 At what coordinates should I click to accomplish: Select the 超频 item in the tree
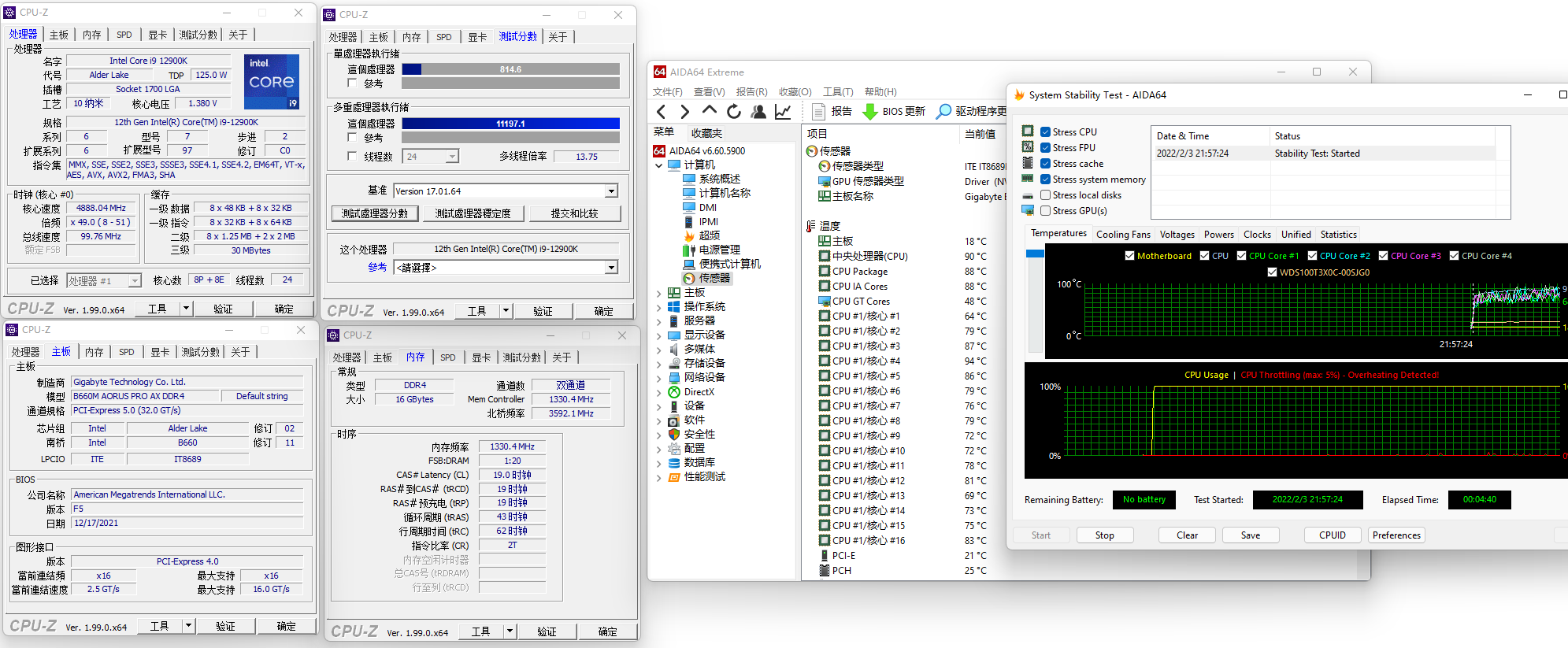click(709, 235)
